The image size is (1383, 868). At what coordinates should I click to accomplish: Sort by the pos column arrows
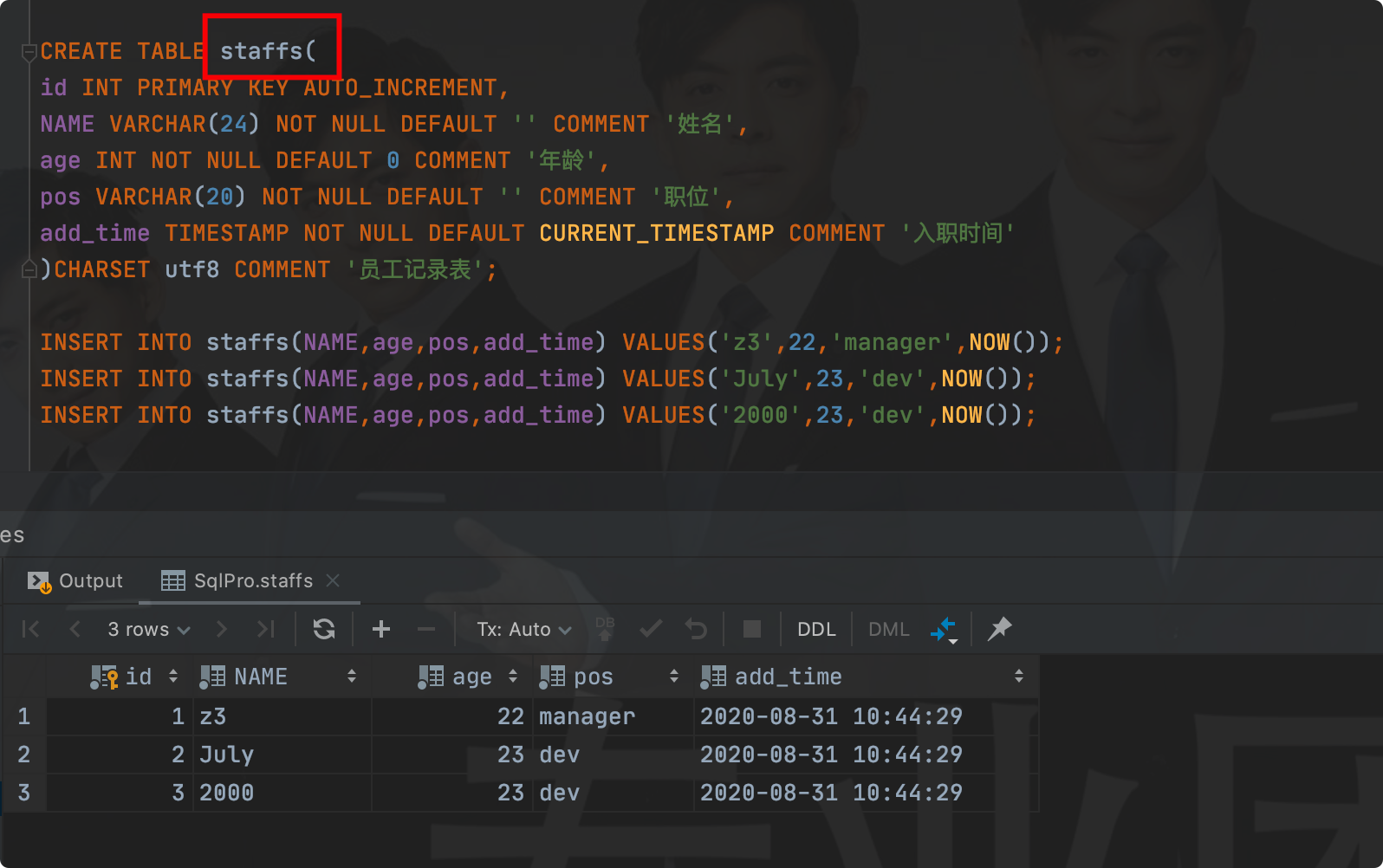tap(674, 677)
